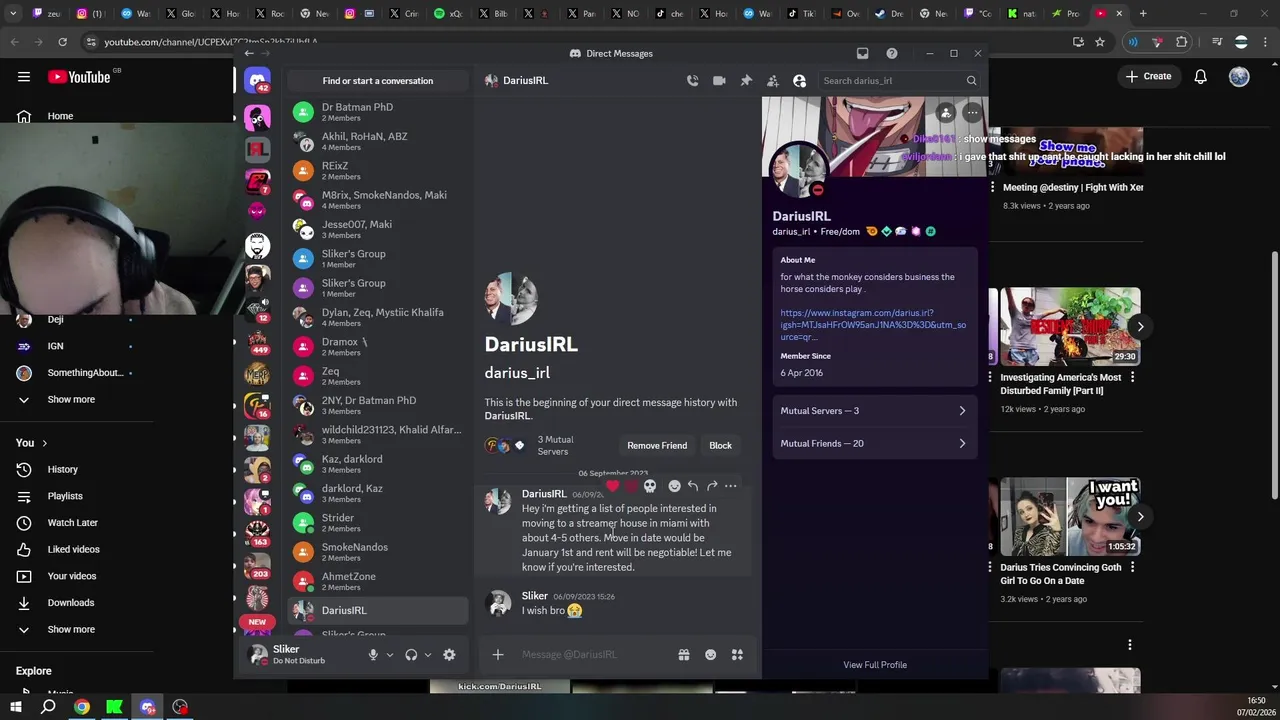Viewport: 1280px width, 720px height.
Task: Add skull reaction to DariusIRL's message
Action: pyautogui.click(x=650, y=486)
